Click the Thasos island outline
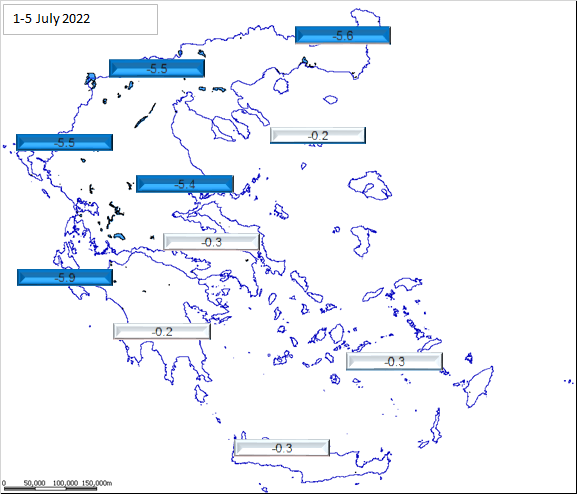This screenshot has height=494, width=577. click(x=281, y=86)
